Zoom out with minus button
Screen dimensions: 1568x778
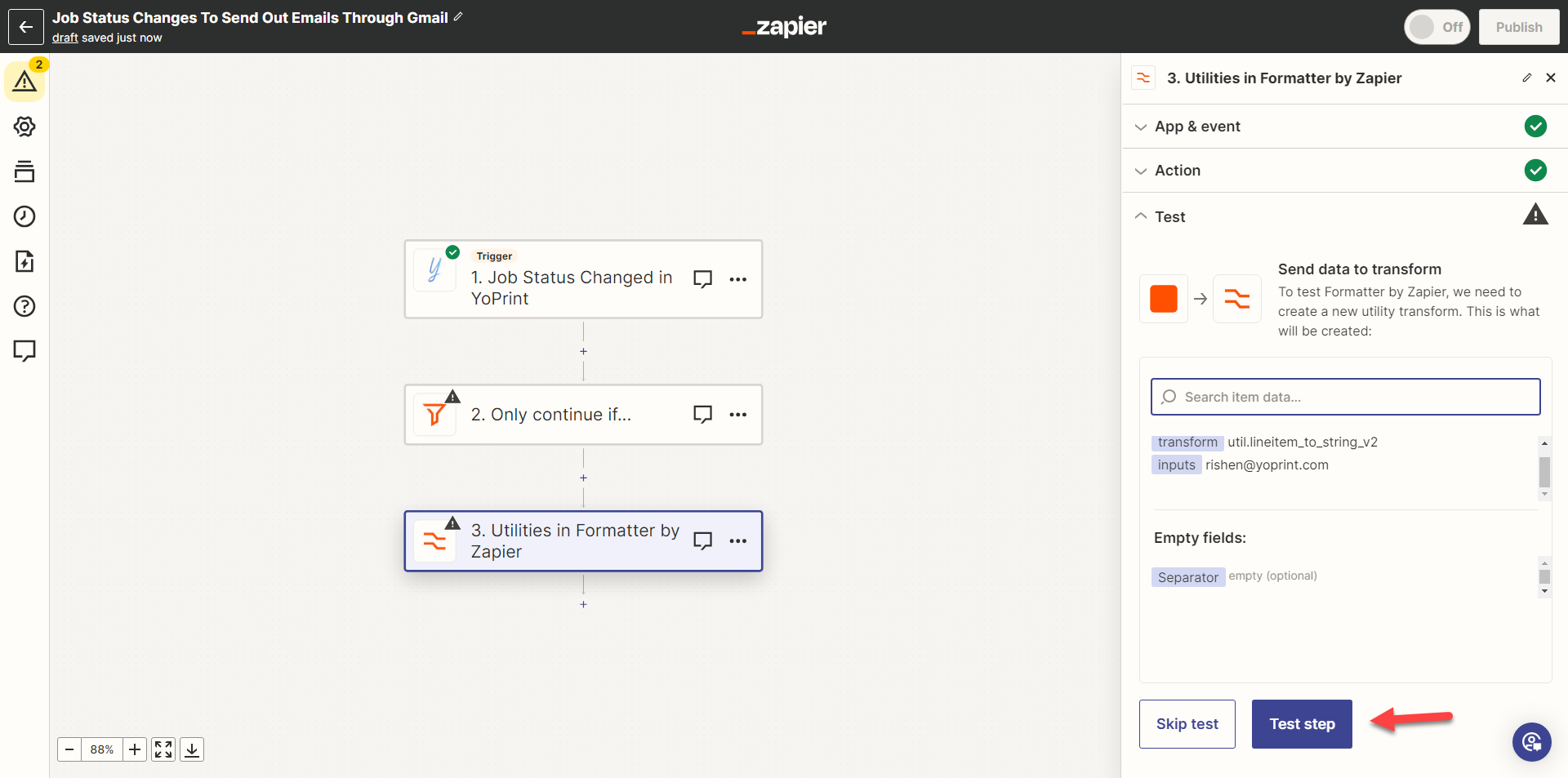[x=69, y=749]
